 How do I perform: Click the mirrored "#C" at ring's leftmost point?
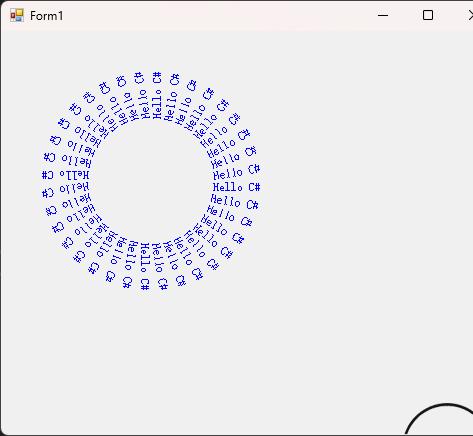click(48, 175)
